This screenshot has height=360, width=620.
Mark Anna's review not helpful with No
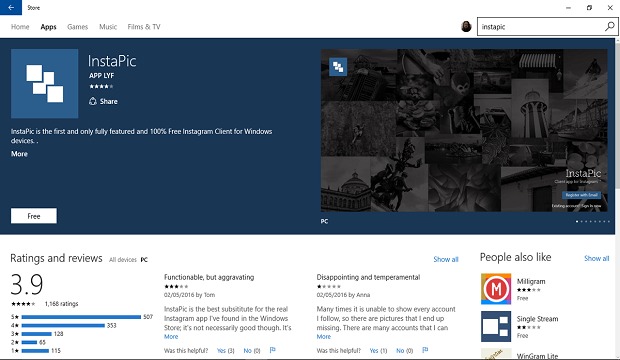405,351
